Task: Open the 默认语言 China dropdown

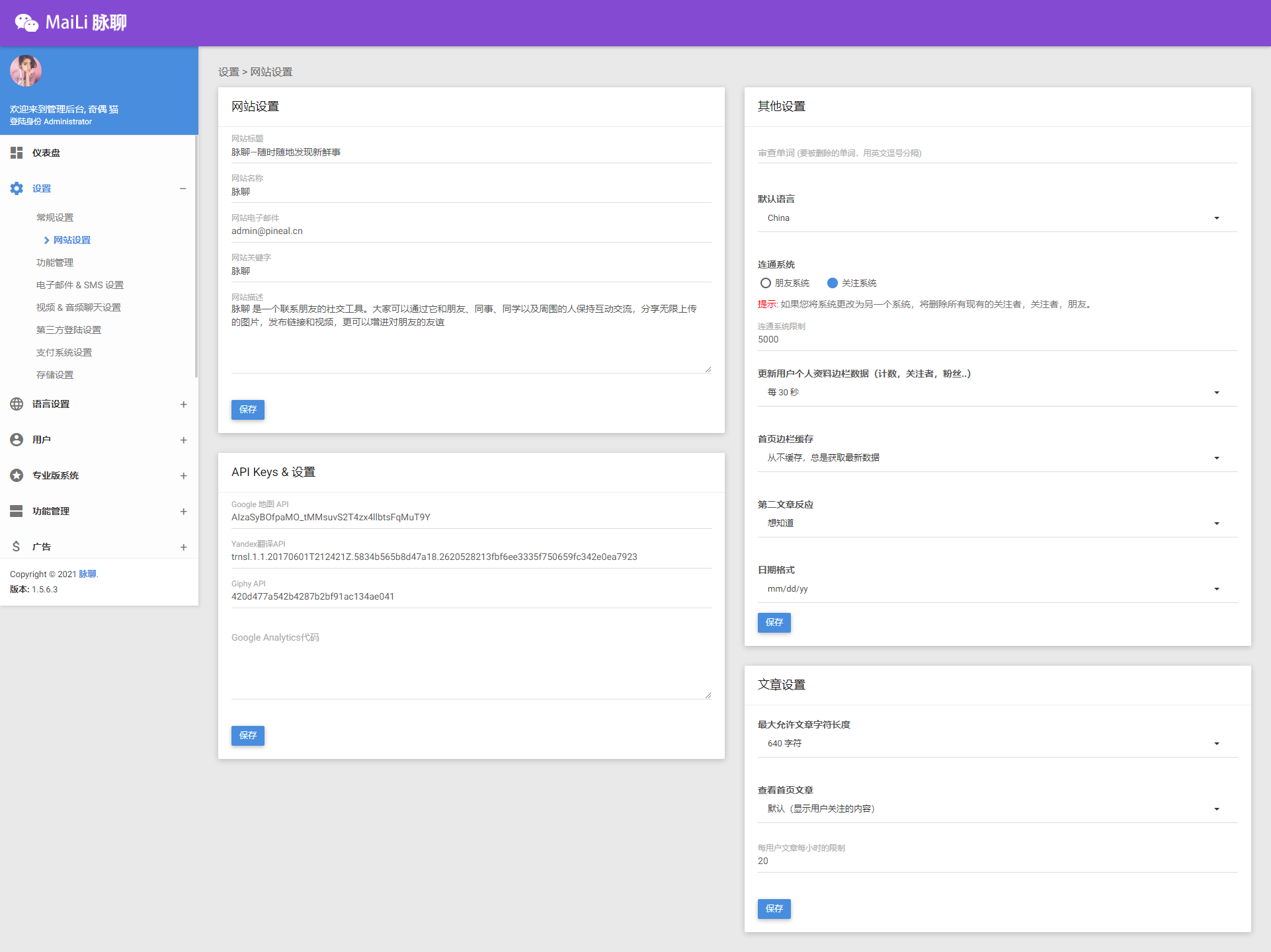Action: tap(997, 218)
